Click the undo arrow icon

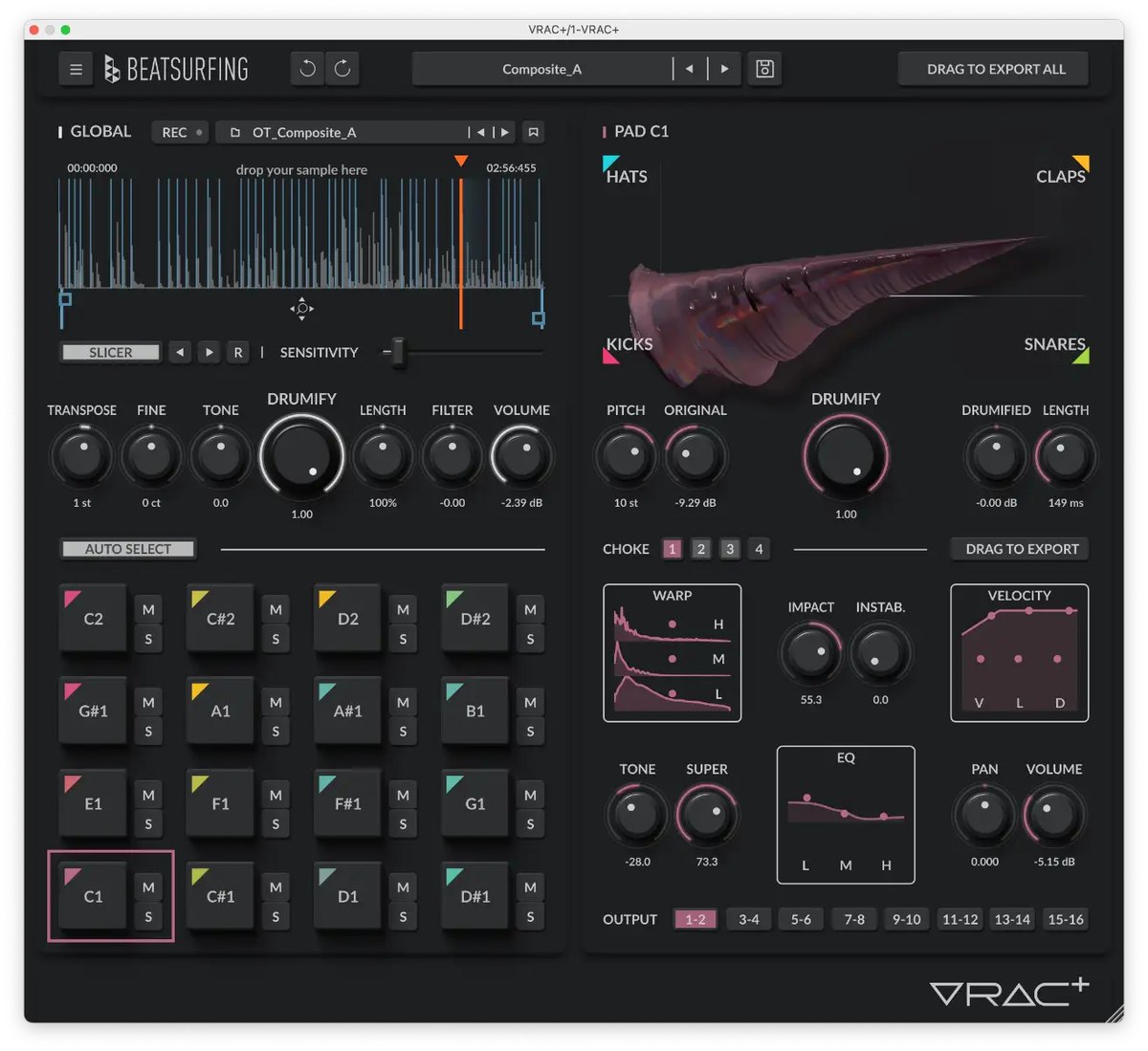(x=308, y=68)
